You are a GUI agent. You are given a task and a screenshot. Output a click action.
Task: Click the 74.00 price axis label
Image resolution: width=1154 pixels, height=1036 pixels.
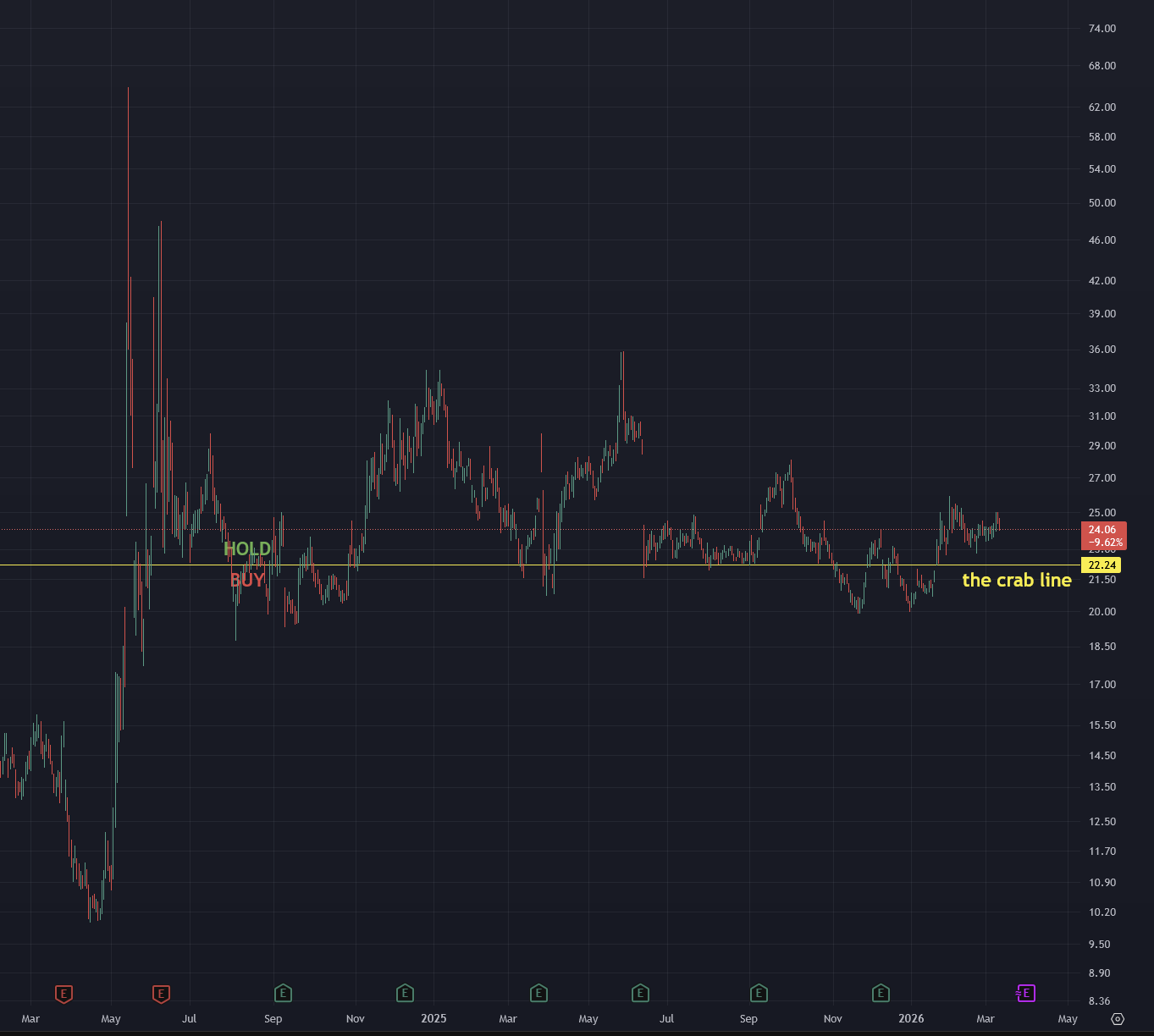[x=1102, y=29]
